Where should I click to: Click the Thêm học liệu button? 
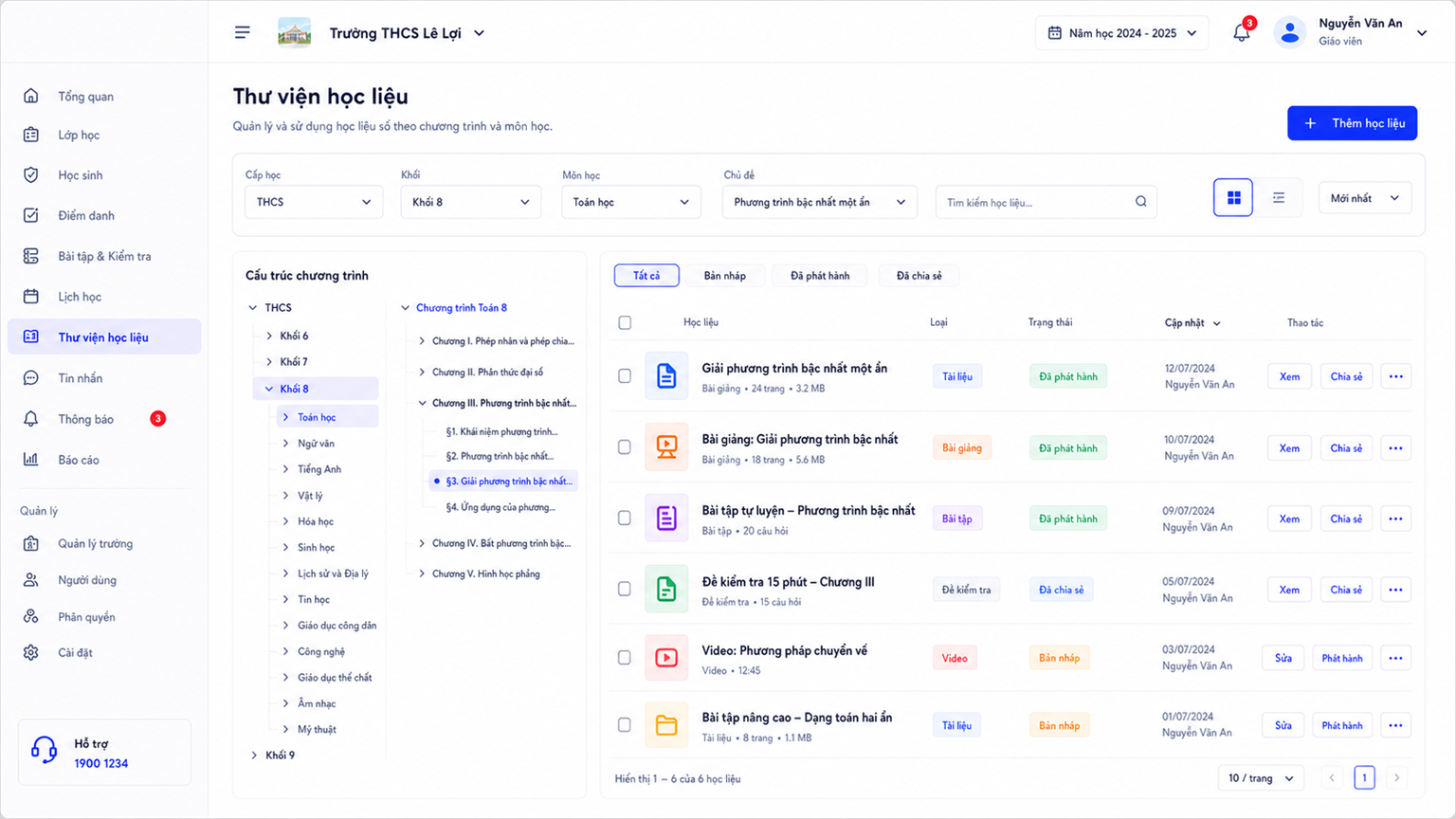pos(1353,123)
